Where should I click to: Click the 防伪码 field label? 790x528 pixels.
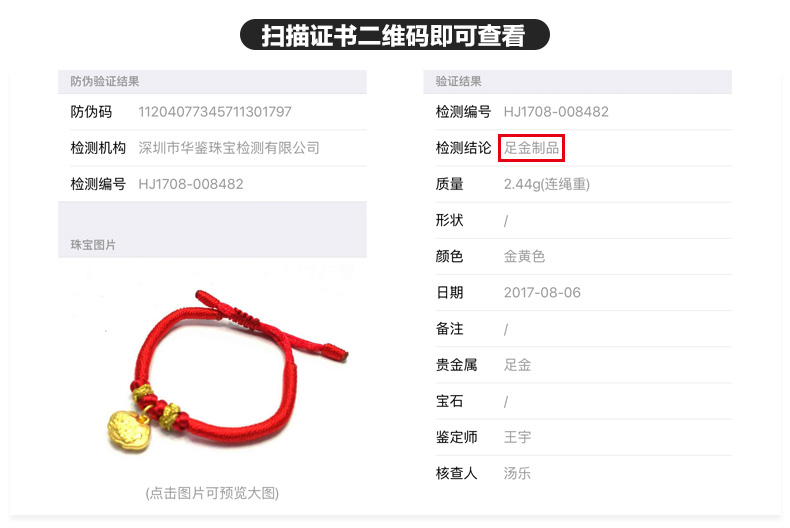click(x=91, y=112)
